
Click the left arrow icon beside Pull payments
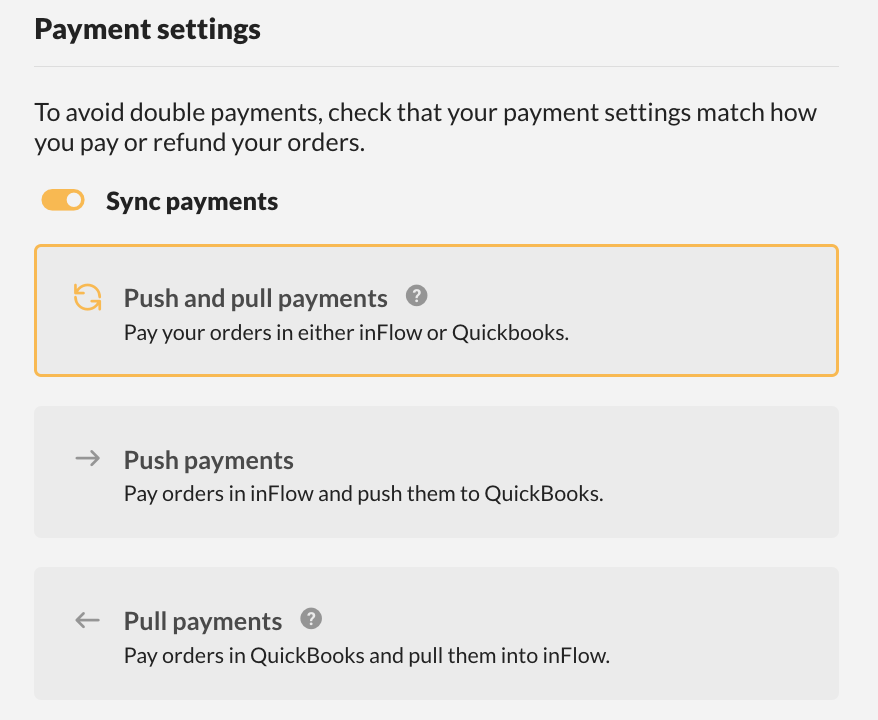coord(88,620)
